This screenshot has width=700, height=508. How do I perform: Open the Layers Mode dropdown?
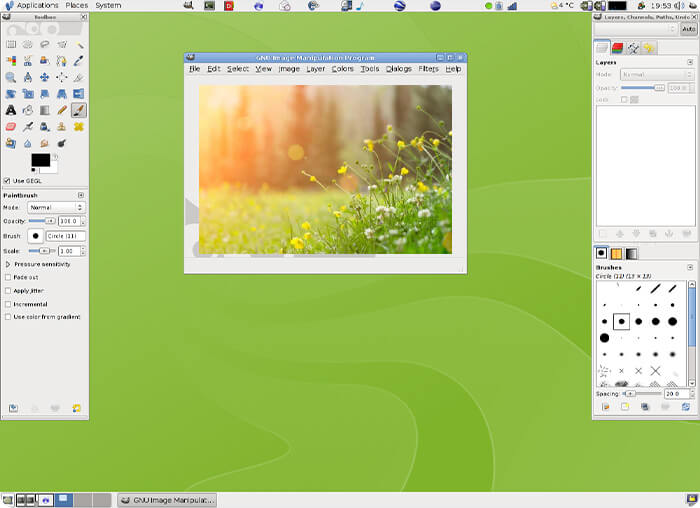(656, 75)
